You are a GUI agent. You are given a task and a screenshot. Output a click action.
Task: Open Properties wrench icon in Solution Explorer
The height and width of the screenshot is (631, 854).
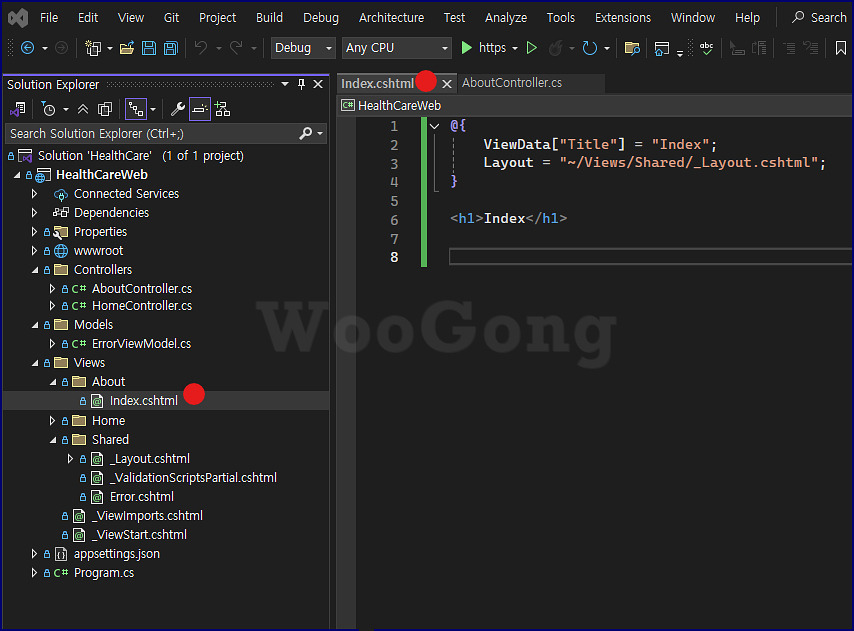[178, 109]
